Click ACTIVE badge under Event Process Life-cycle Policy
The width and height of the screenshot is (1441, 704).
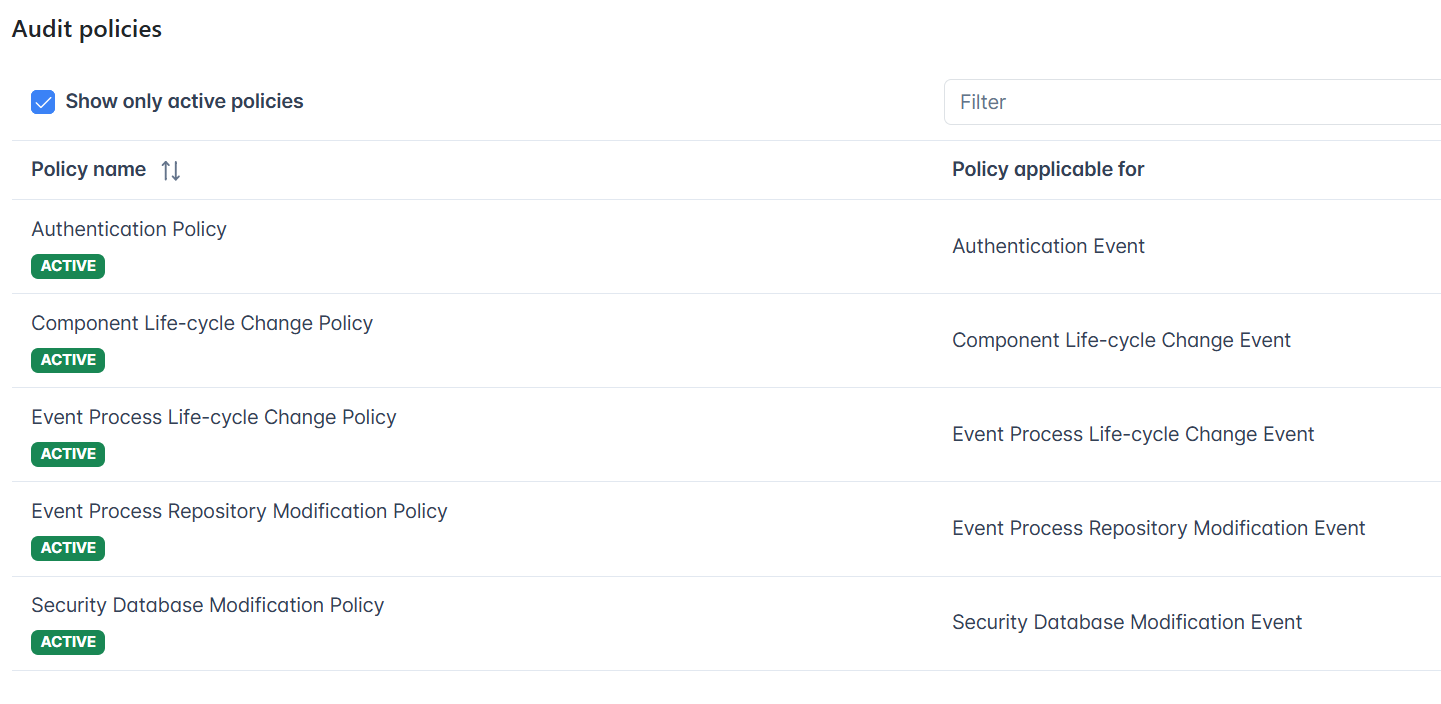pyautogui.click(x=68, y=454)
